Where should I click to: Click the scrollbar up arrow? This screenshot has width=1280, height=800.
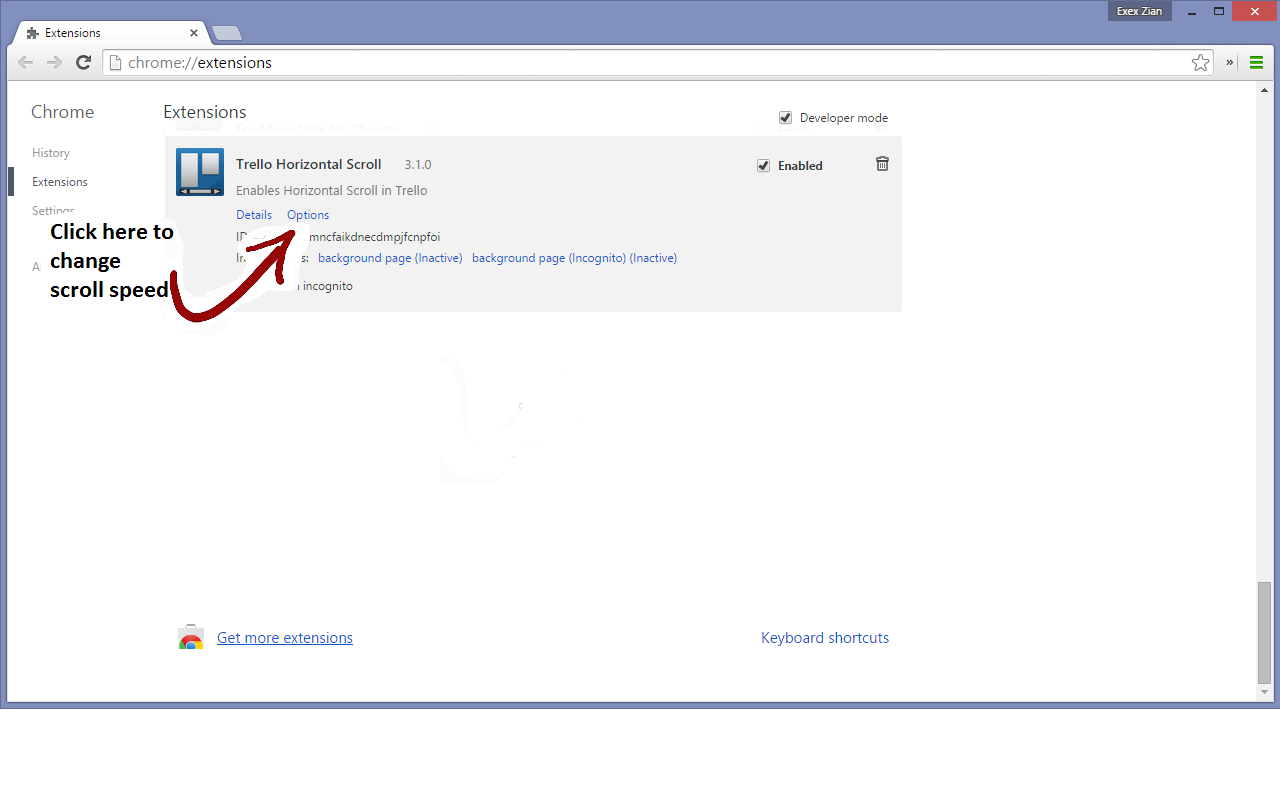tap(1264, 90)
